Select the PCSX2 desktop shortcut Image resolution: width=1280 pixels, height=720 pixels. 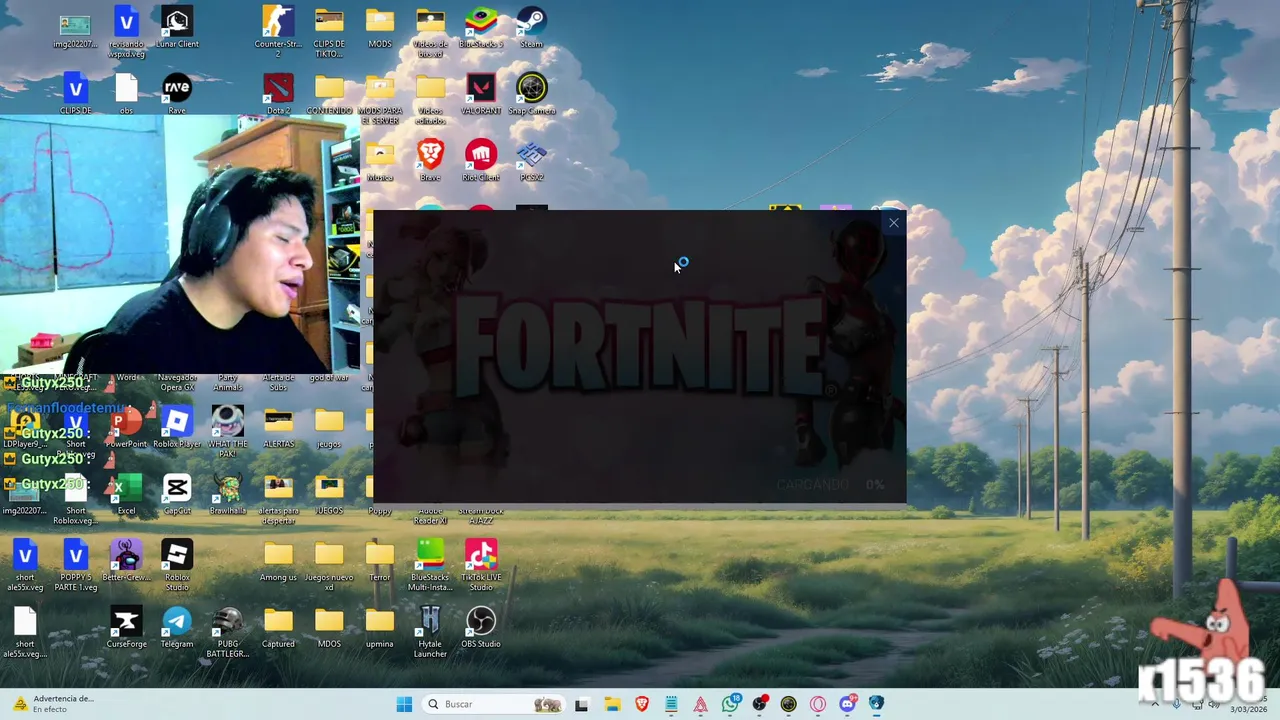click(532, 161)
